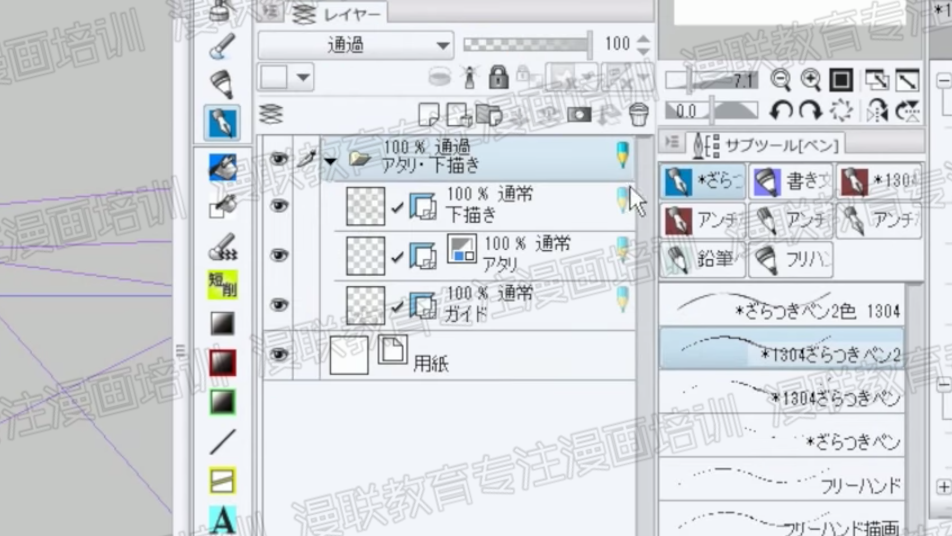The height and width of the screenshot is (536, 952).
Task: Select the marker tool below the brush
Action: (x=222, y=84)
